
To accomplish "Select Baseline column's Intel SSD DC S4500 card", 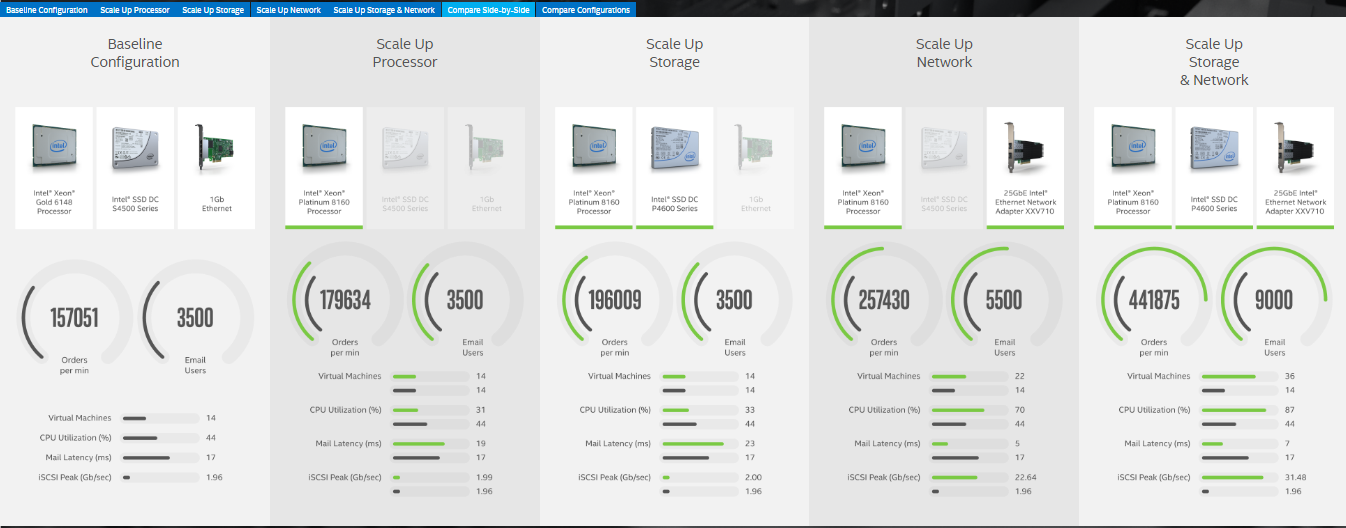I will pos(135,168).
